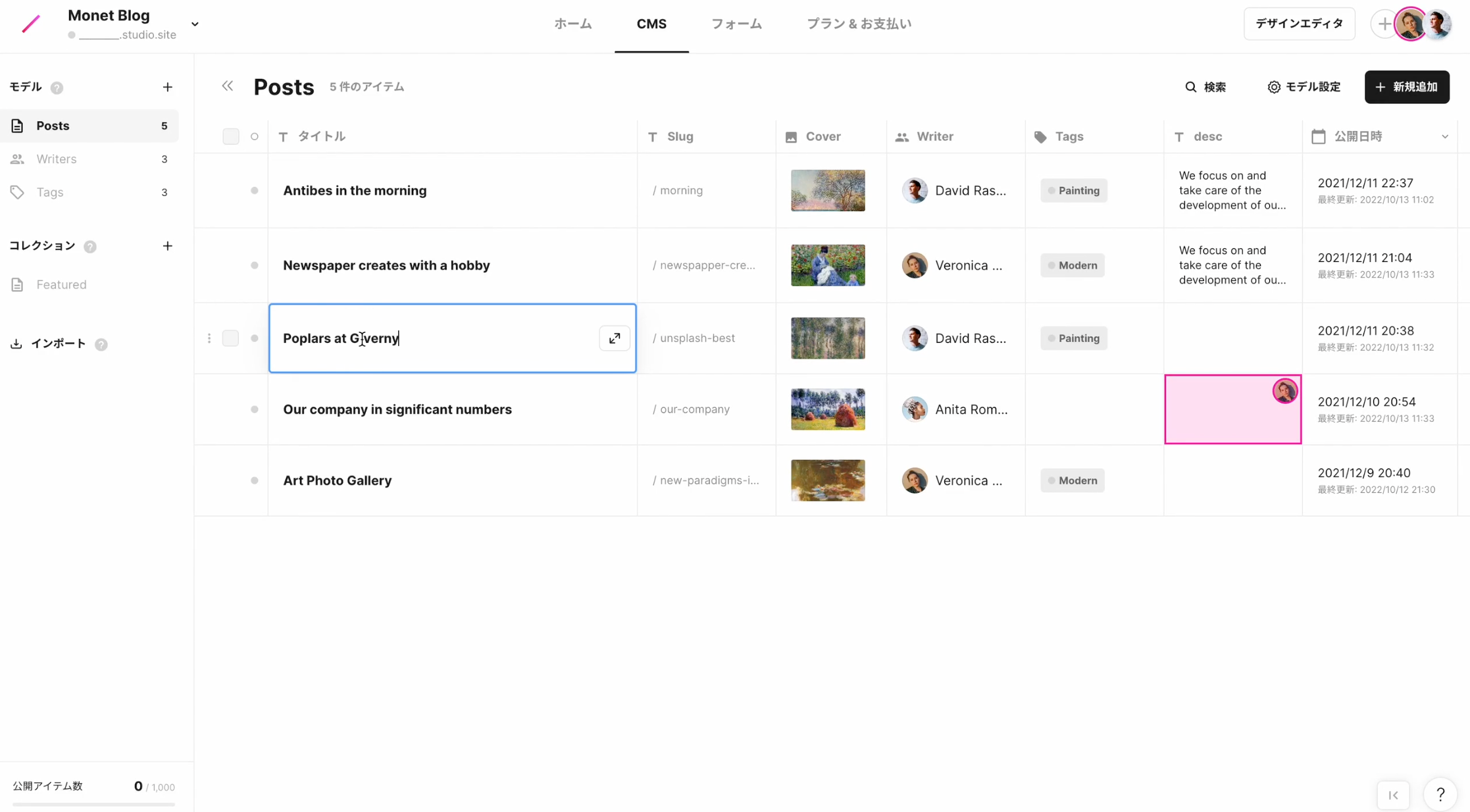Check the Poplars at Giverny row checkbox
The image size is (1470, 812).
point(230,338)
